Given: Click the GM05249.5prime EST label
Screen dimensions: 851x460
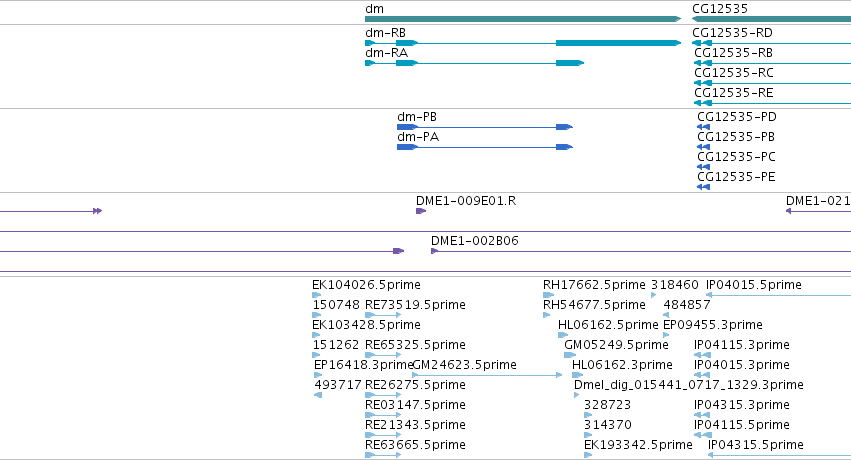Looking at the screenshot, I should pos(617,346).
